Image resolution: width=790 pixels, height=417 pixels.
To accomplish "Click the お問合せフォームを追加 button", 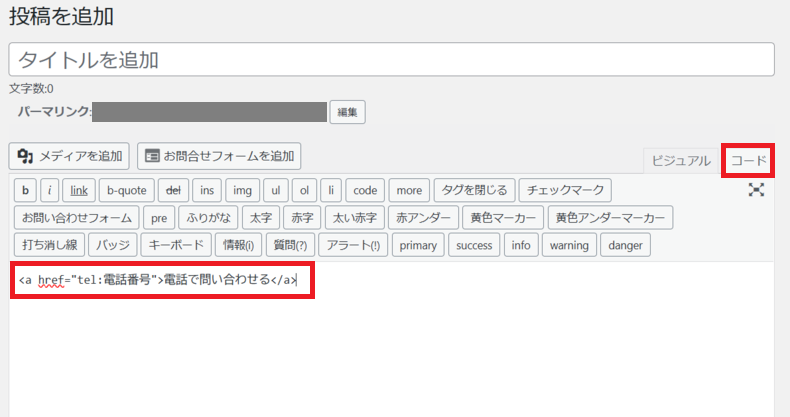I will pyautogui.click(x=219, y=156).
